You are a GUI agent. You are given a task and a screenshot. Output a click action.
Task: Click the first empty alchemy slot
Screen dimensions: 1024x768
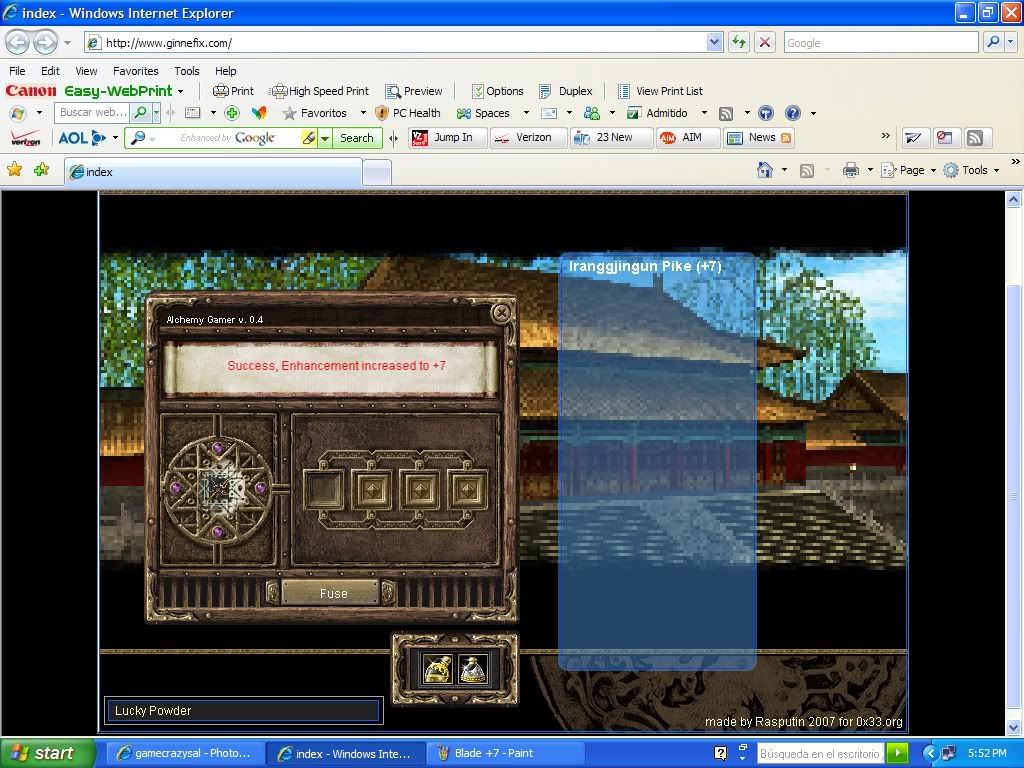323,490
